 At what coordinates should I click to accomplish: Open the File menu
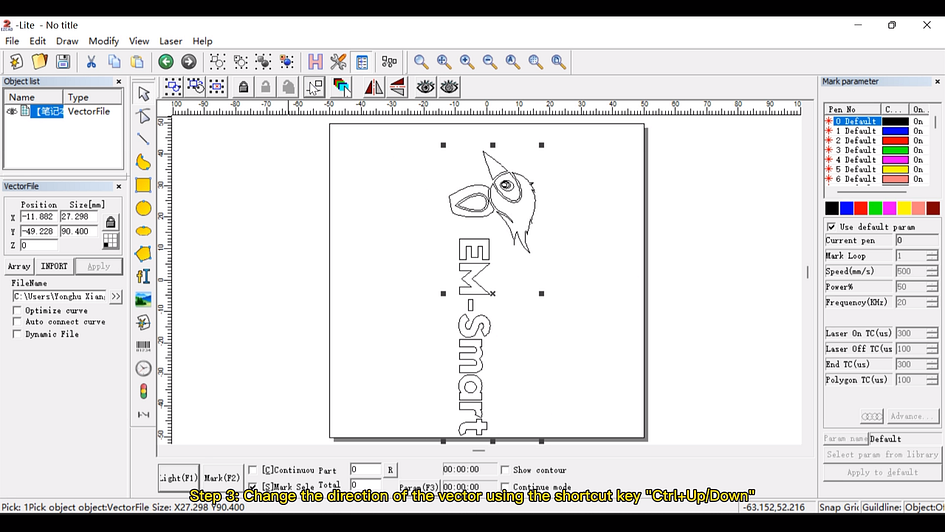point(12,41)
